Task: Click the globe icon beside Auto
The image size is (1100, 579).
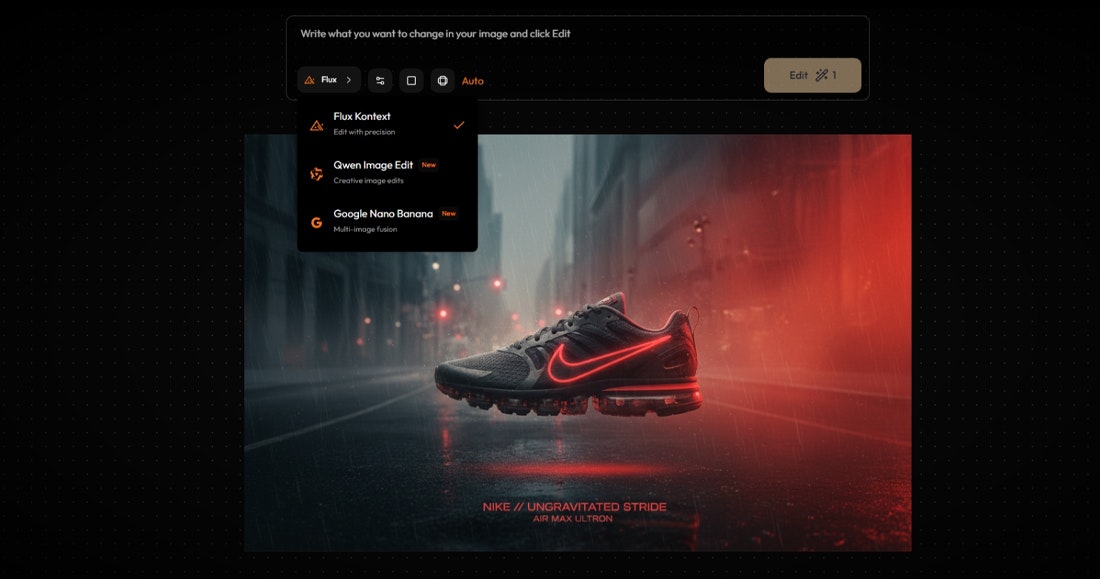Action: (443, 81)
